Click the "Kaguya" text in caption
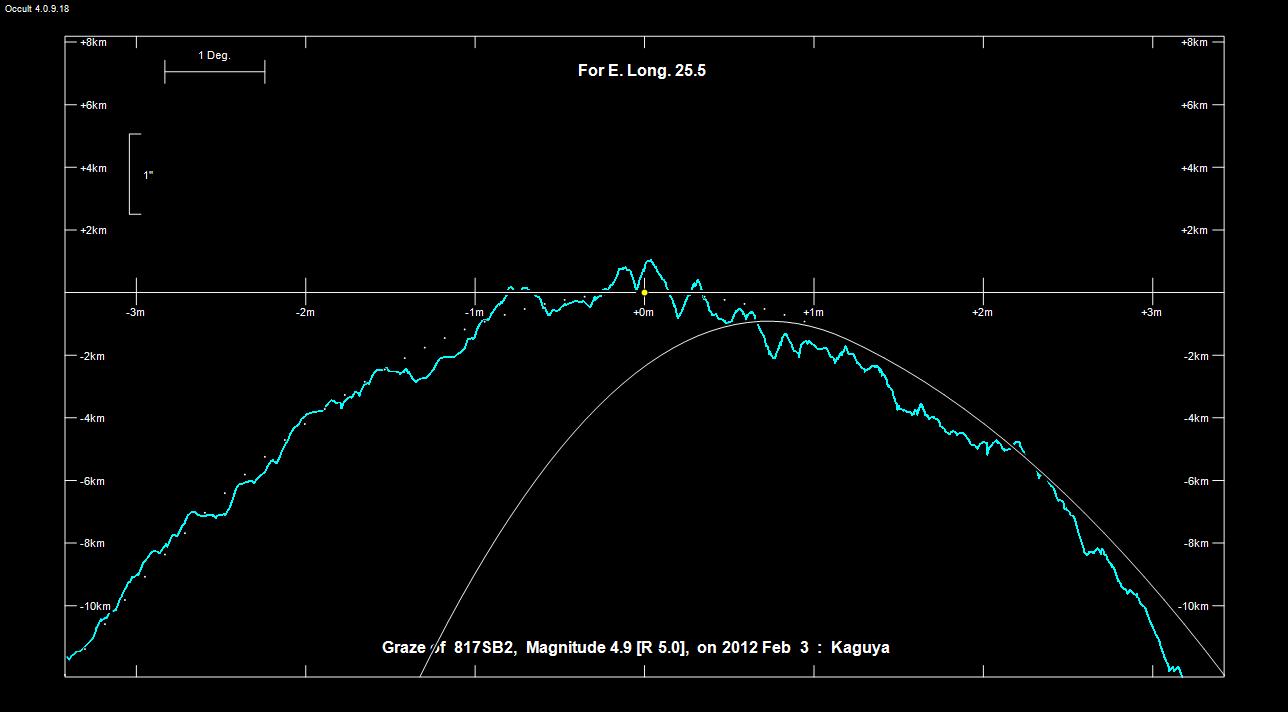Screen dimensions: 1288x712 click(860, 647)
